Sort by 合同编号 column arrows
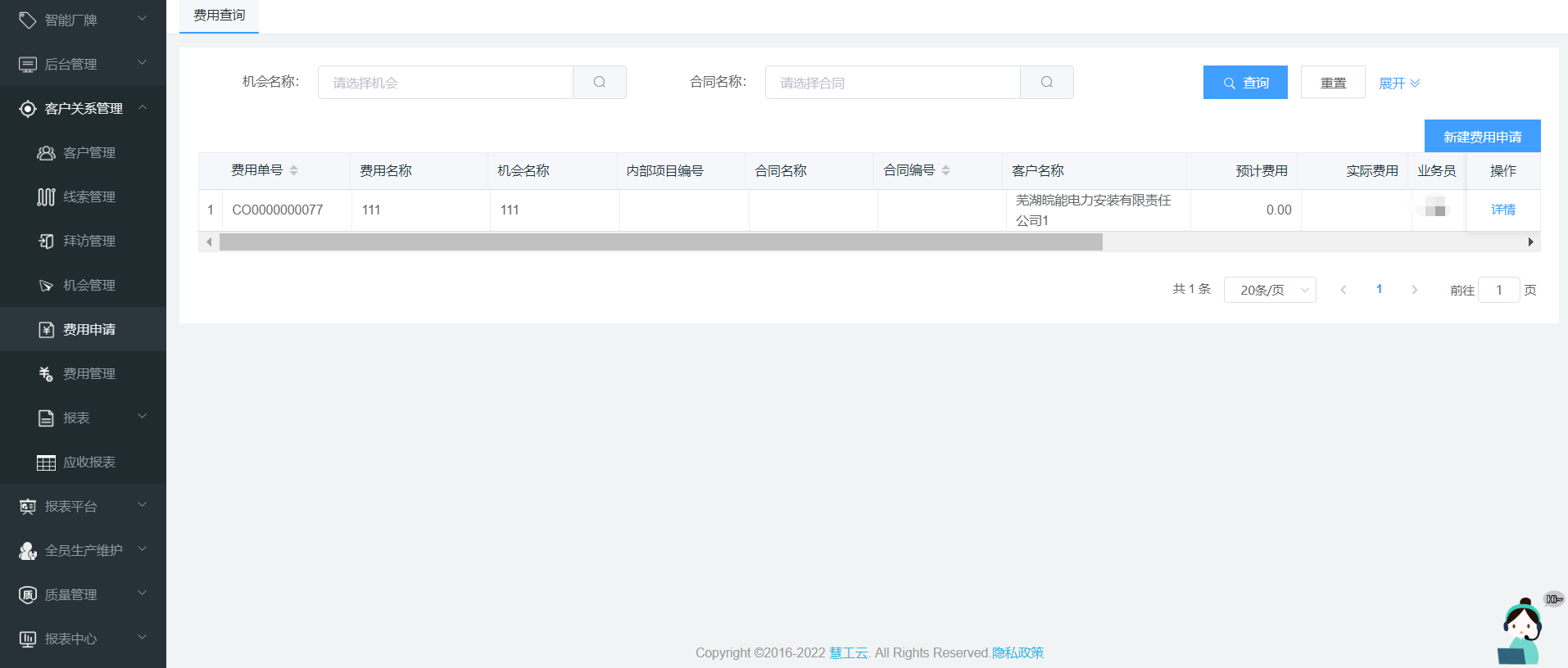 (946, 170)
